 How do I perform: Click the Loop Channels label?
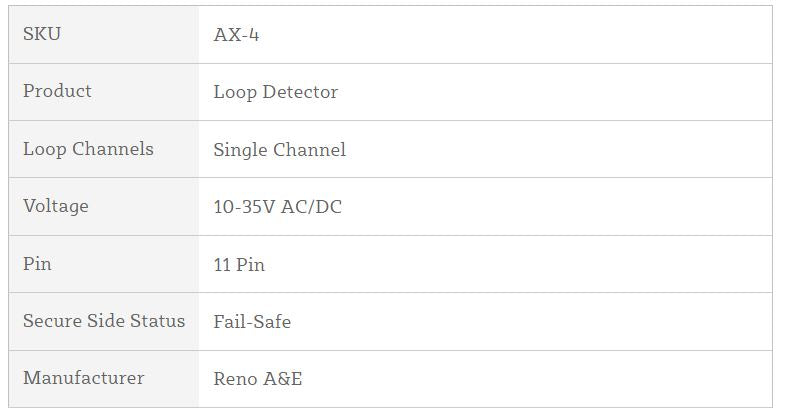(88, 149)
